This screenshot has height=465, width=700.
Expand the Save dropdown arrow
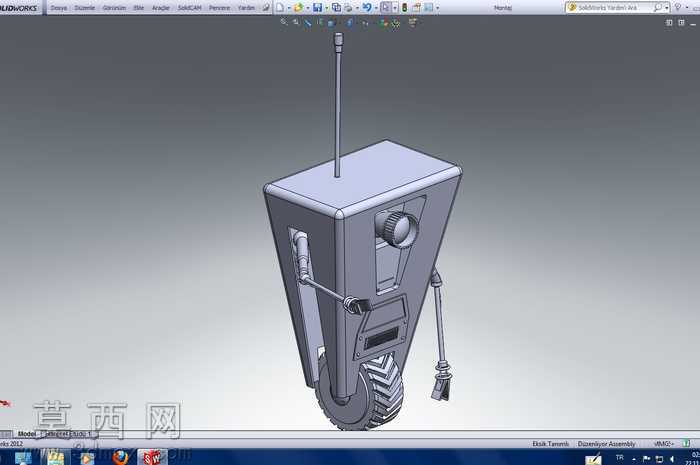(x=327, y=8)
